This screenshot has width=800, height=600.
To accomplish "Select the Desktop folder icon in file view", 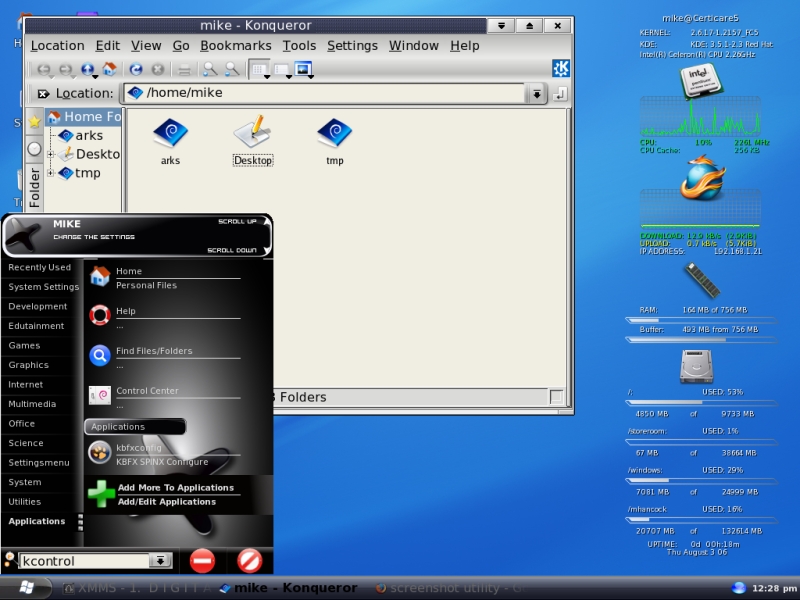I will point(253,133).
